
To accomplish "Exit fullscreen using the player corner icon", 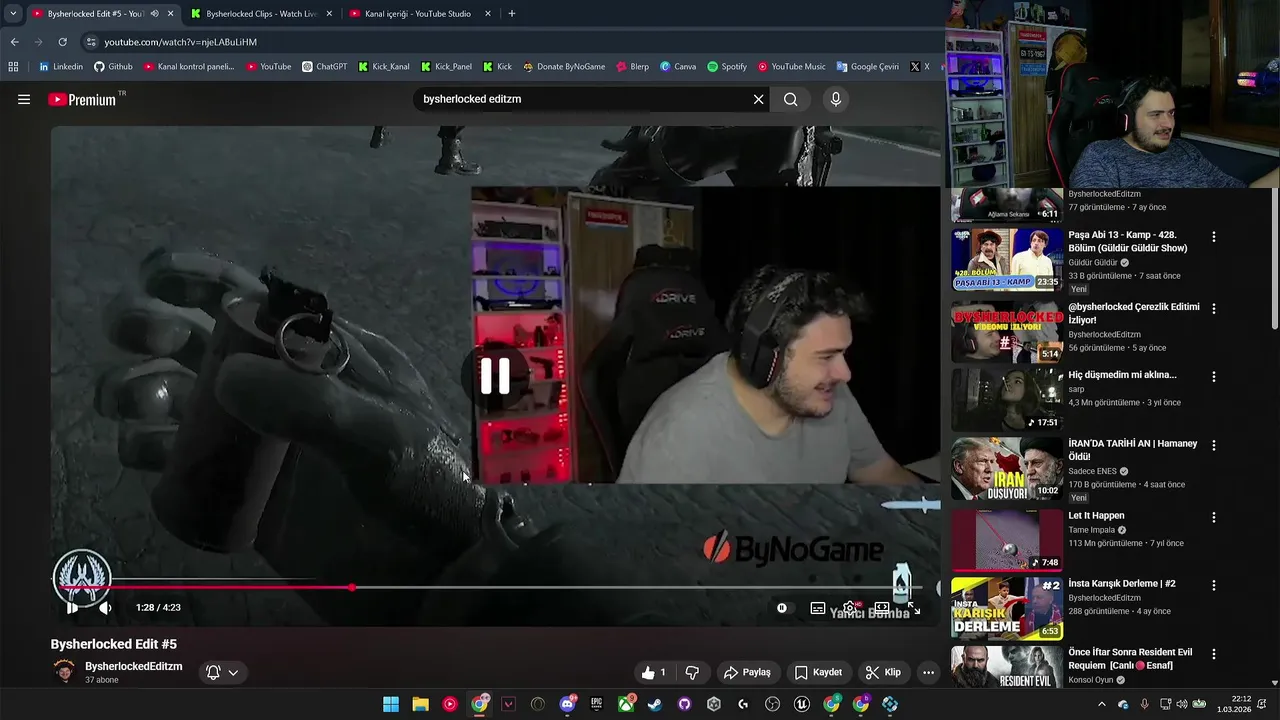I will click(913, 607).
